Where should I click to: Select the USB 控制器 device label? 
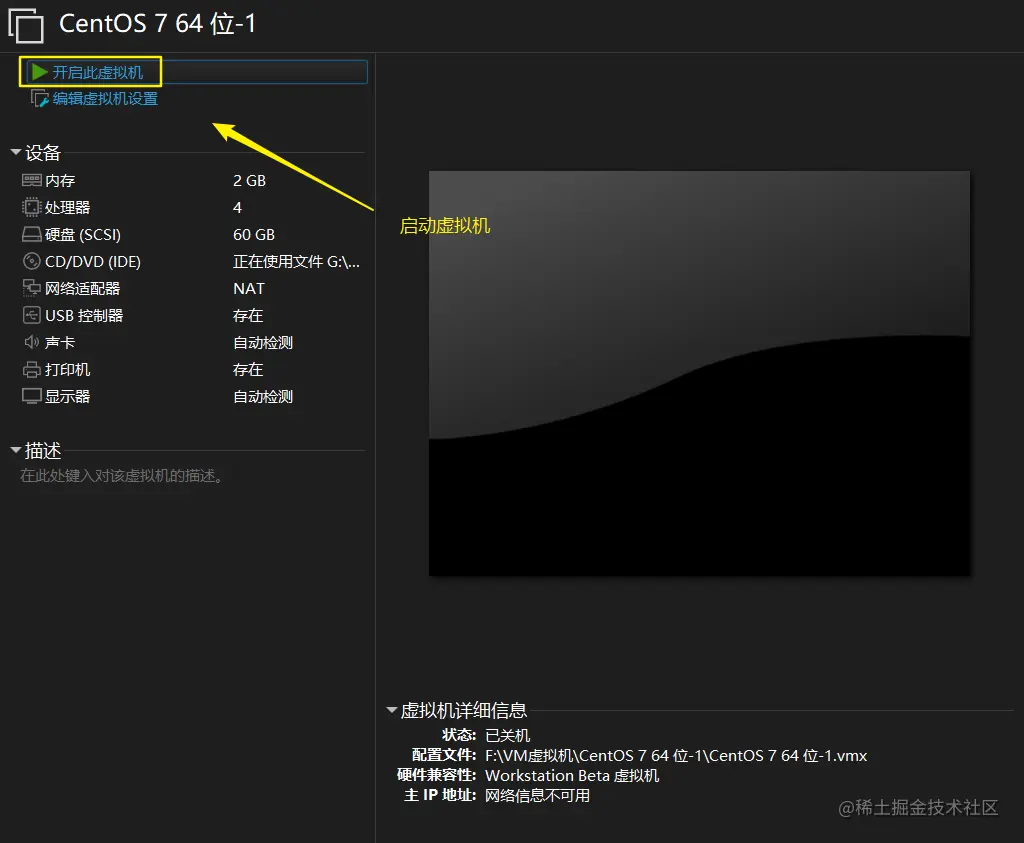coord(84,316)
